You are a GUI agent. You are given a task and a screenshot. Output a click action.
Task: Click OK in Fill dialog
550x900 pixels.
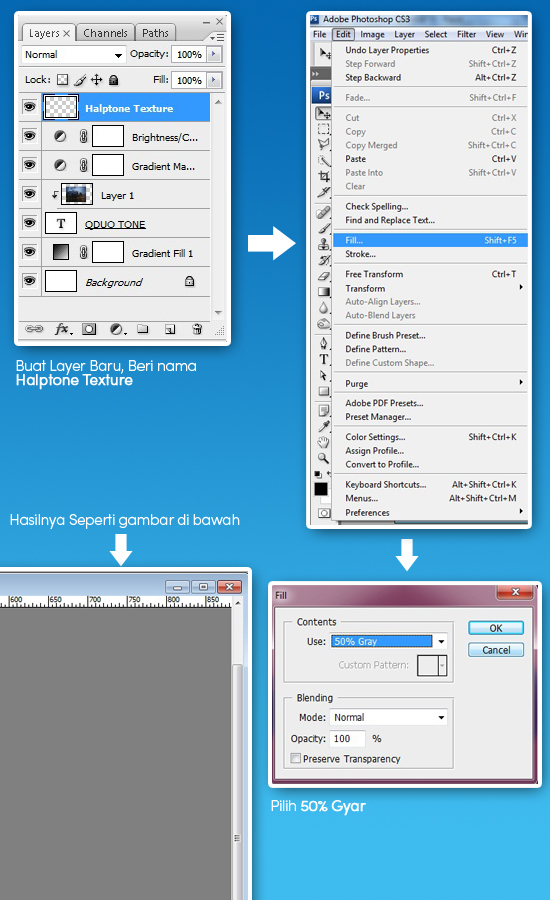pos(496,628)
